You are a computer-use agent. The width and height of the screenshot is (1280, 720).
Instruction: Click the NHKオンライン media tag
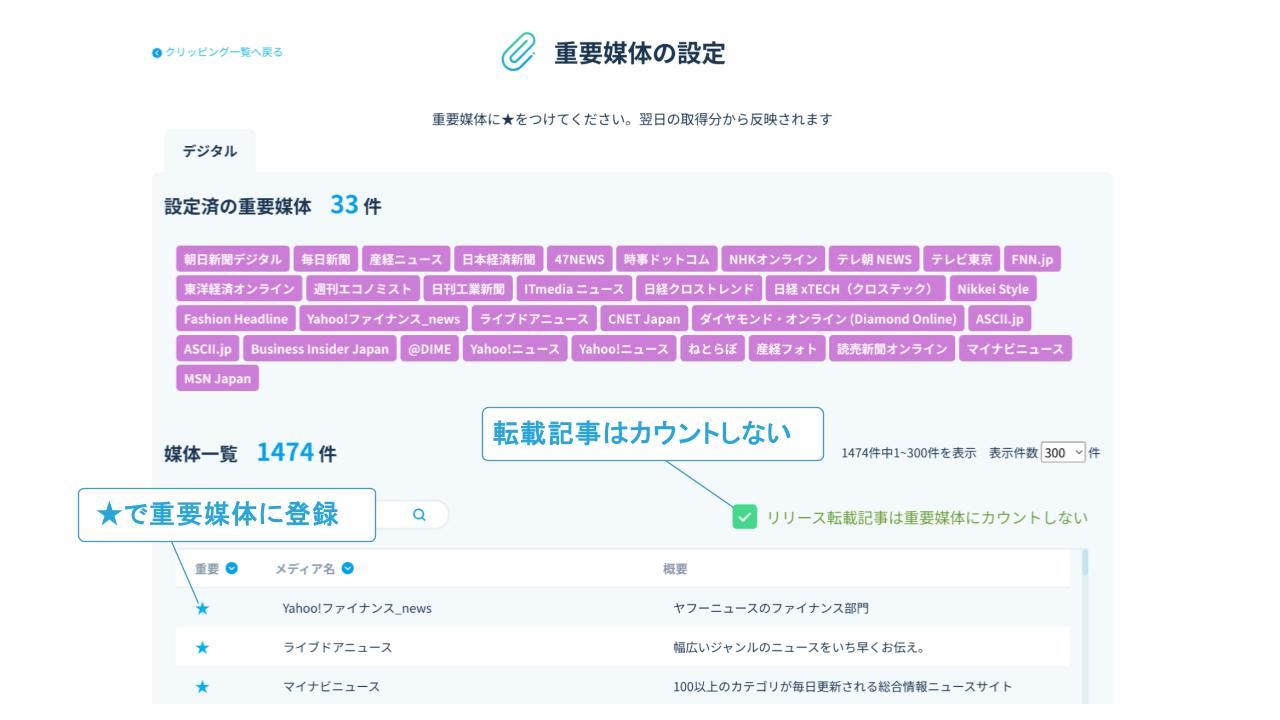(x=772, y=259)
